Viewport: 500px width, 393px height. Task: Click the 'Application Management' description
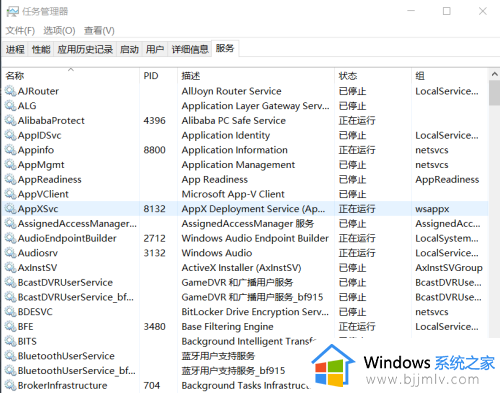coord(238,165)
